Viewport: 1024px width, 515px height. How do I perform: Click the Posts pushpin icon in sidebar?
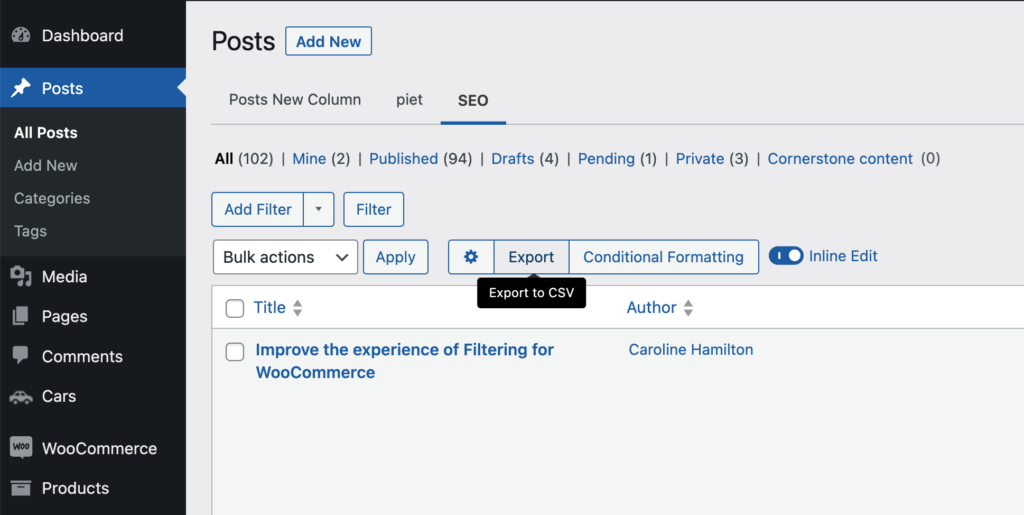tap(21, 88)
